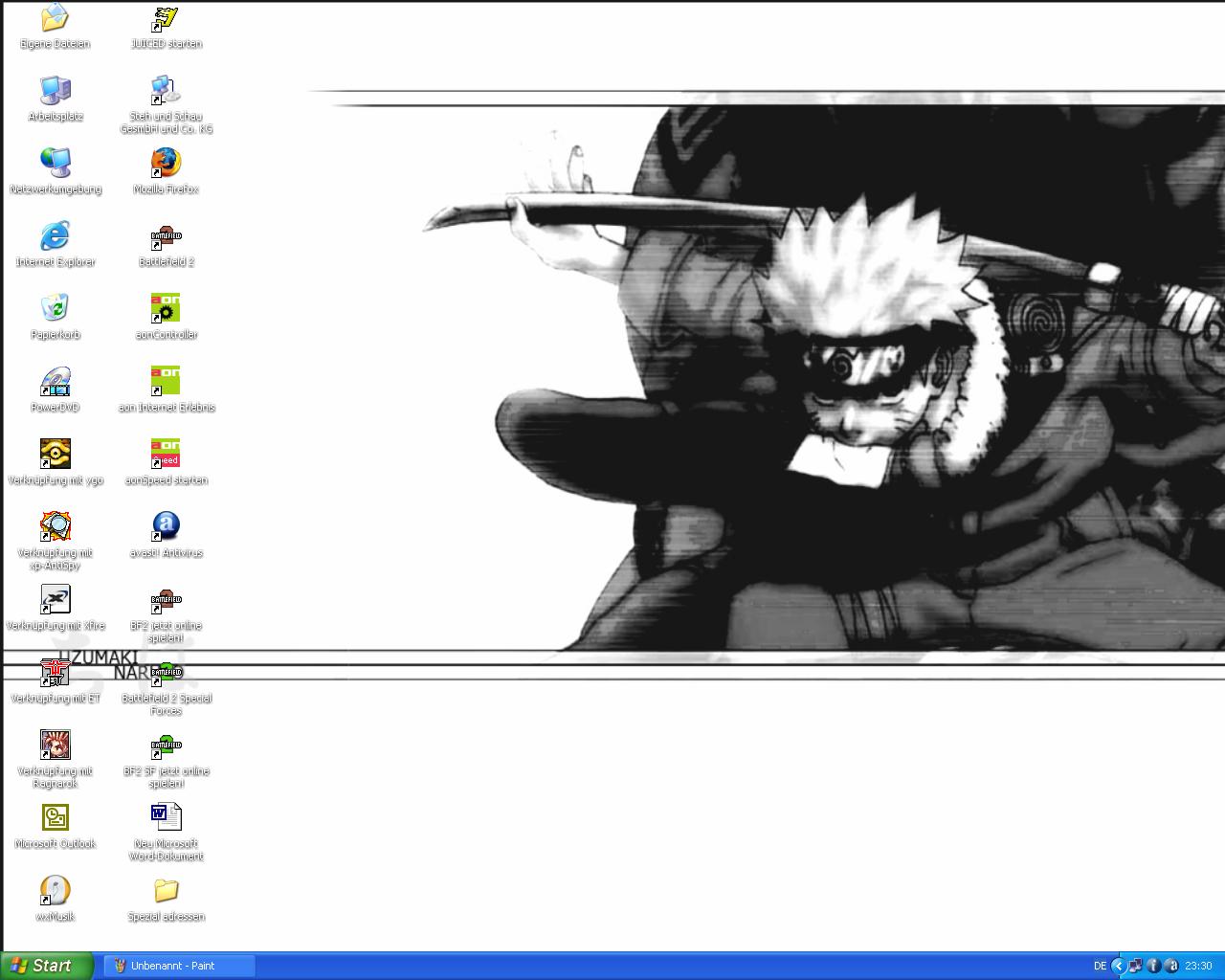Select the Eigene Dateien folder icon
This screenshot has height=980, width=1225.
[56, 17]
